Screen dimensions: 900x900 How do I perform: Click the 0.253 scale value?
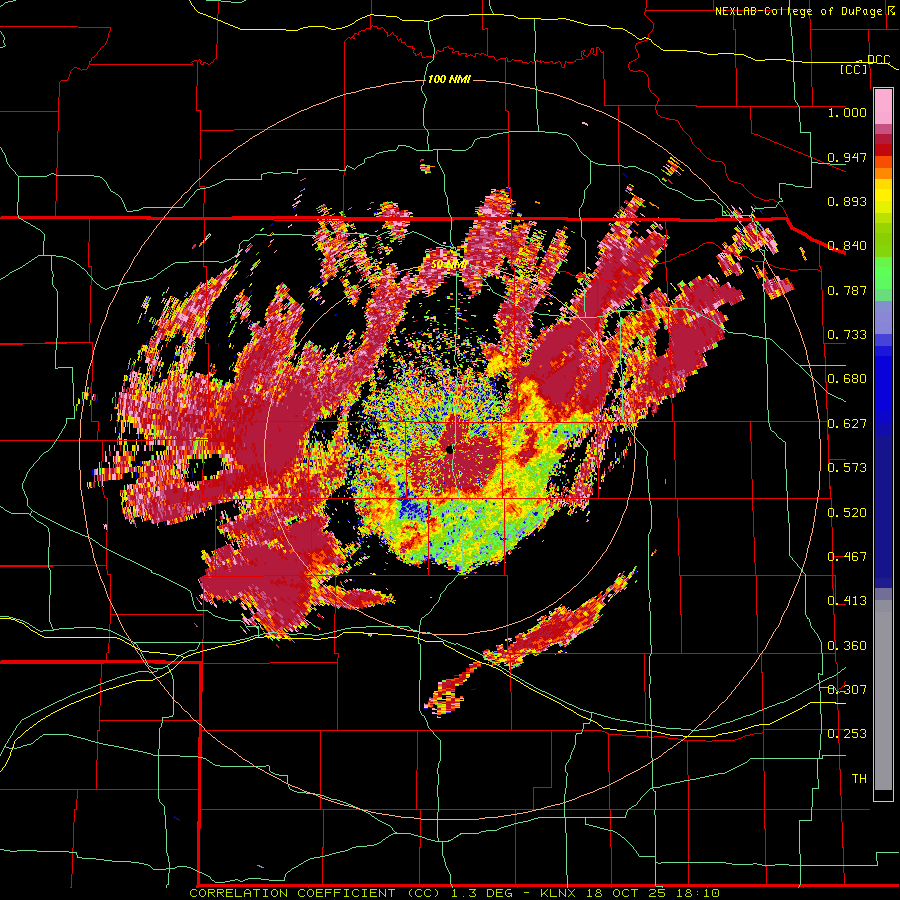tap(847, 734)
